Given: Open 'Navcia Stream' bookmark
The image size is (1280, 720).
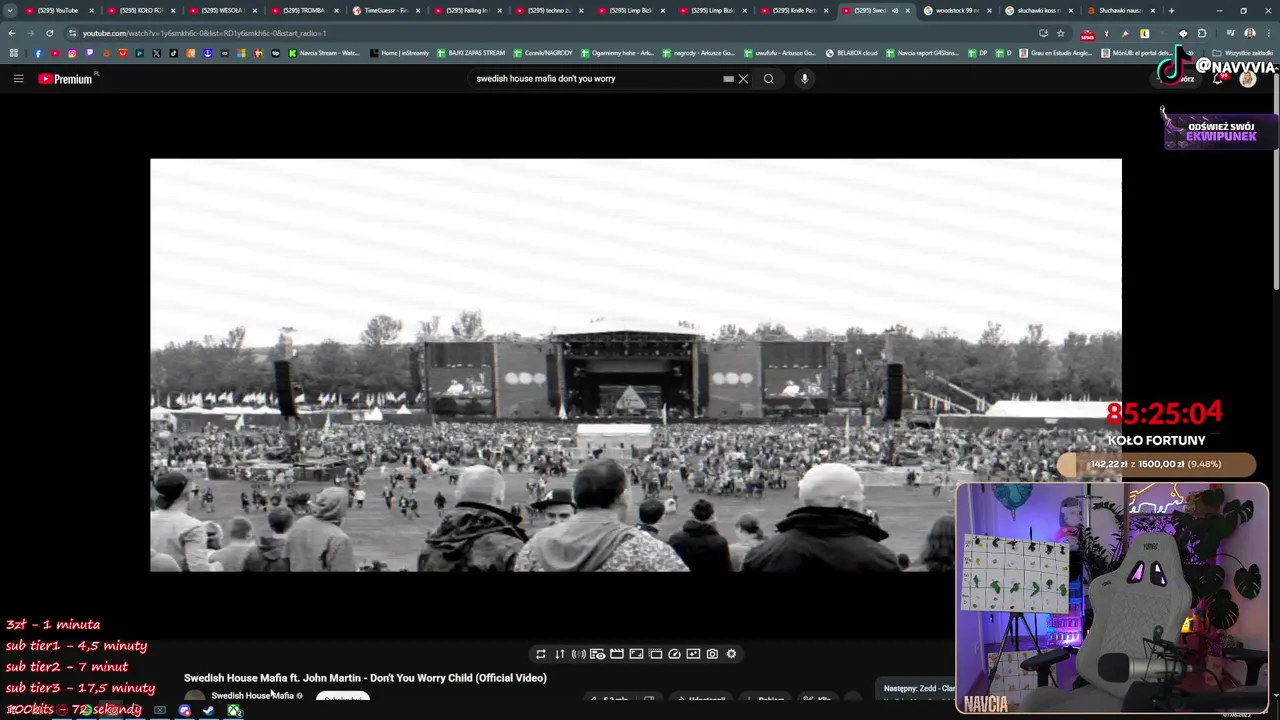Looking at the screenshot, I should point(323,53).
